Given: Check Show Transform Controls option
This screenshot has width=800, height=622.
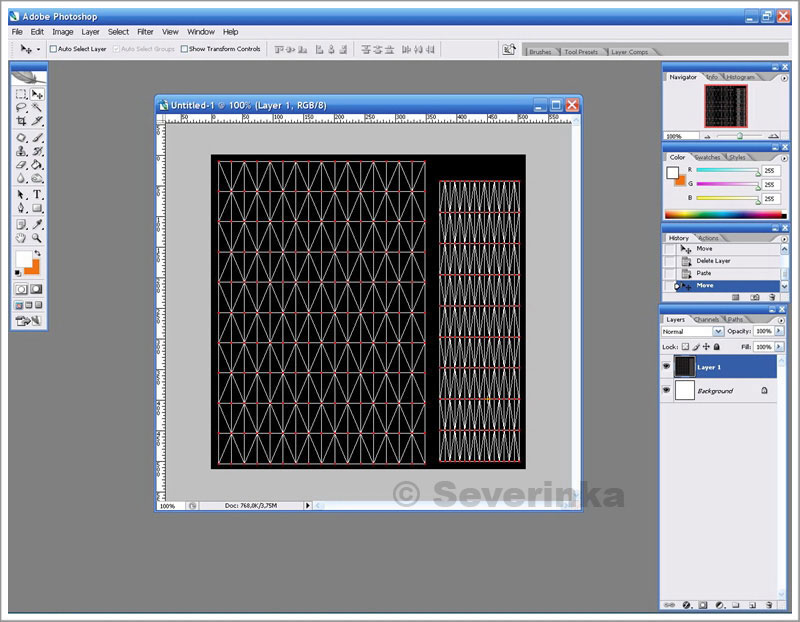Looking at the screenshot, I should click(184, 49).
